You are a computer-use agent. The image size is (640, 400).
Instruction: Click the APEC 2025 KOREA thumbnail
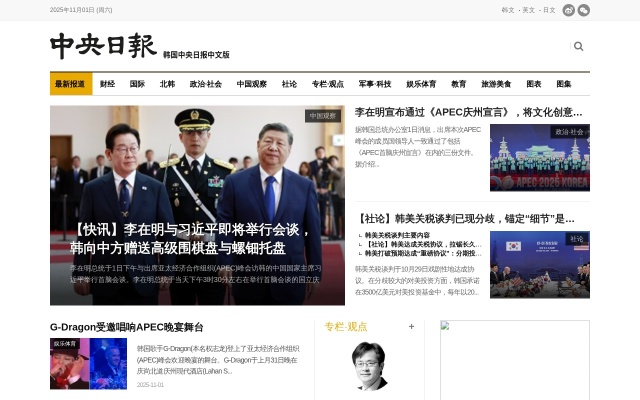[540, 158]
